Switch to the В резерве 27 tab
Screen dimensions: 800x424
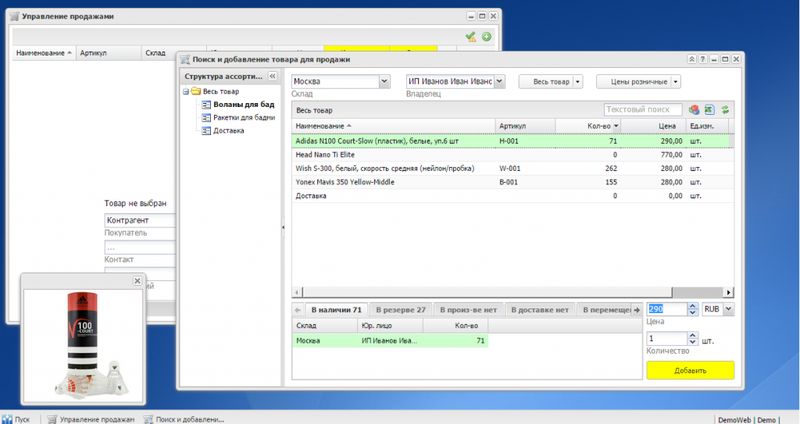[x=401, y=310]
